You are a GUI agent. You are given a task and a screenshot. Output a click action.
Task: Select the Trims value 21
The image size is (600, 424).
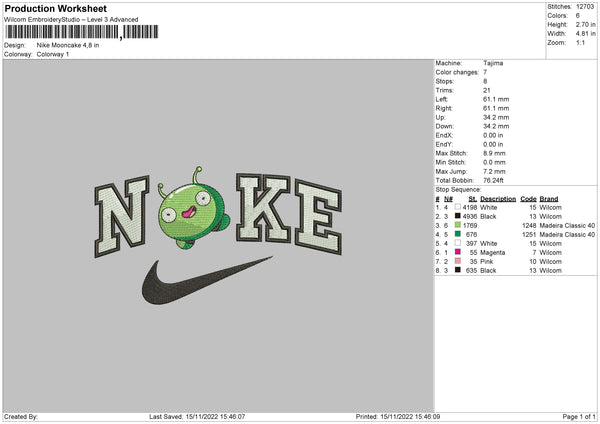pos(486,90)
